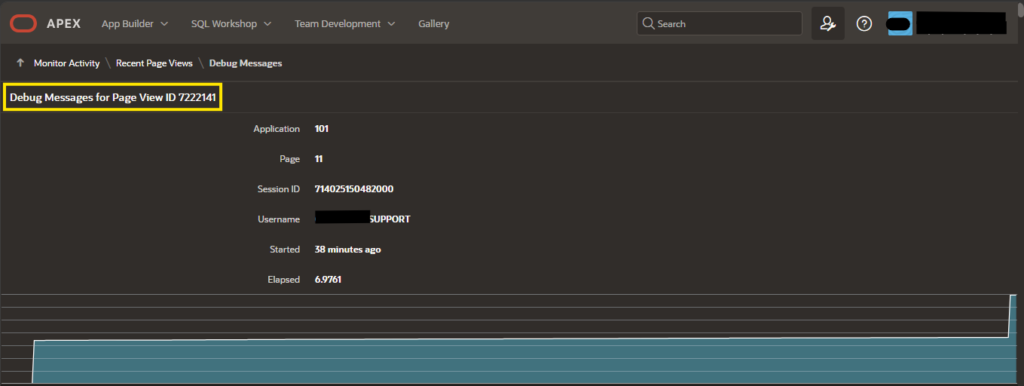Click the search magnifier icon
Image resolution: width=1024 pixels, height=386 pixels.
click(648, 24)
